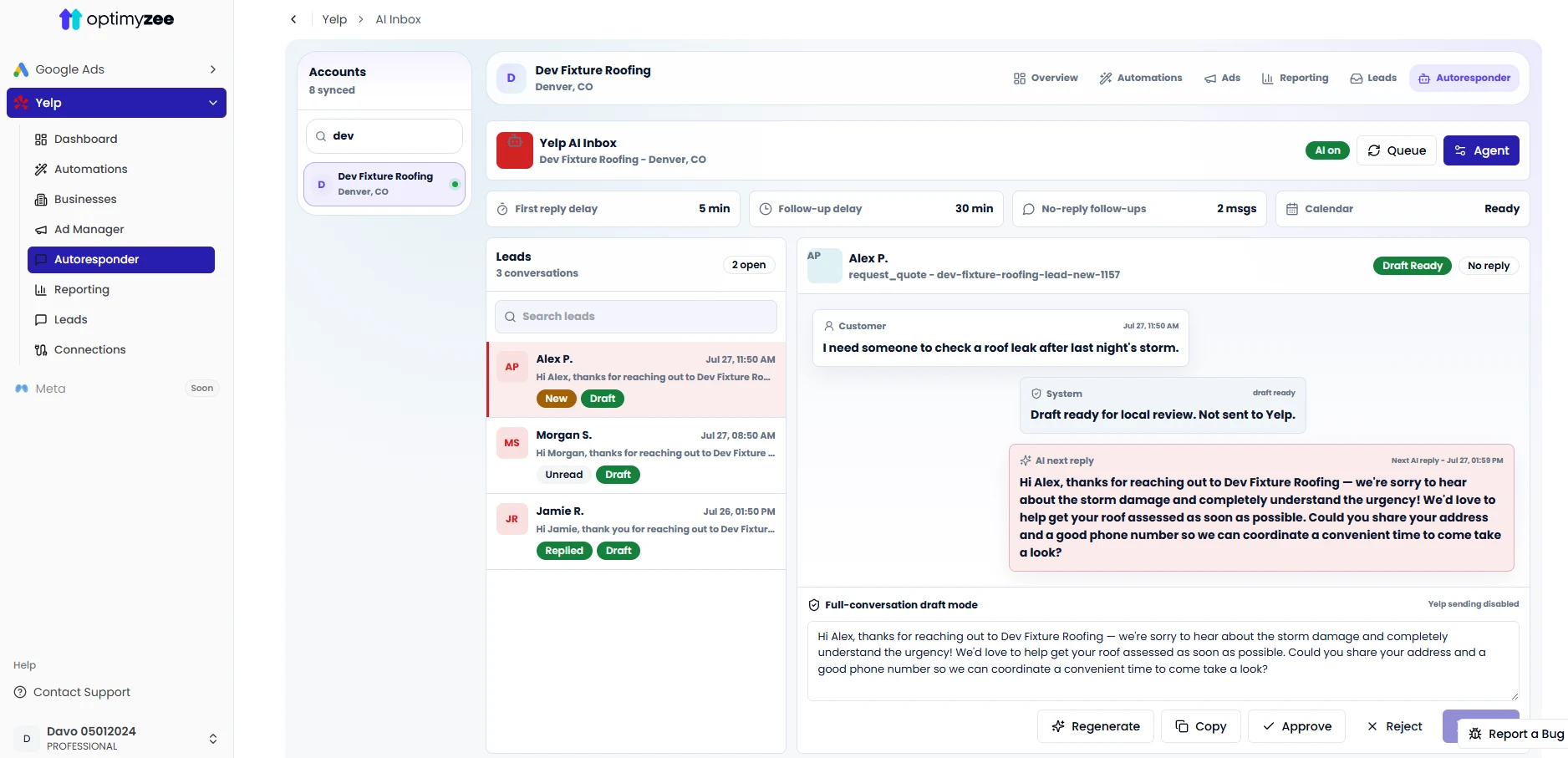
Task: Click the Google Ads logo icon
Action: [21, 69]
